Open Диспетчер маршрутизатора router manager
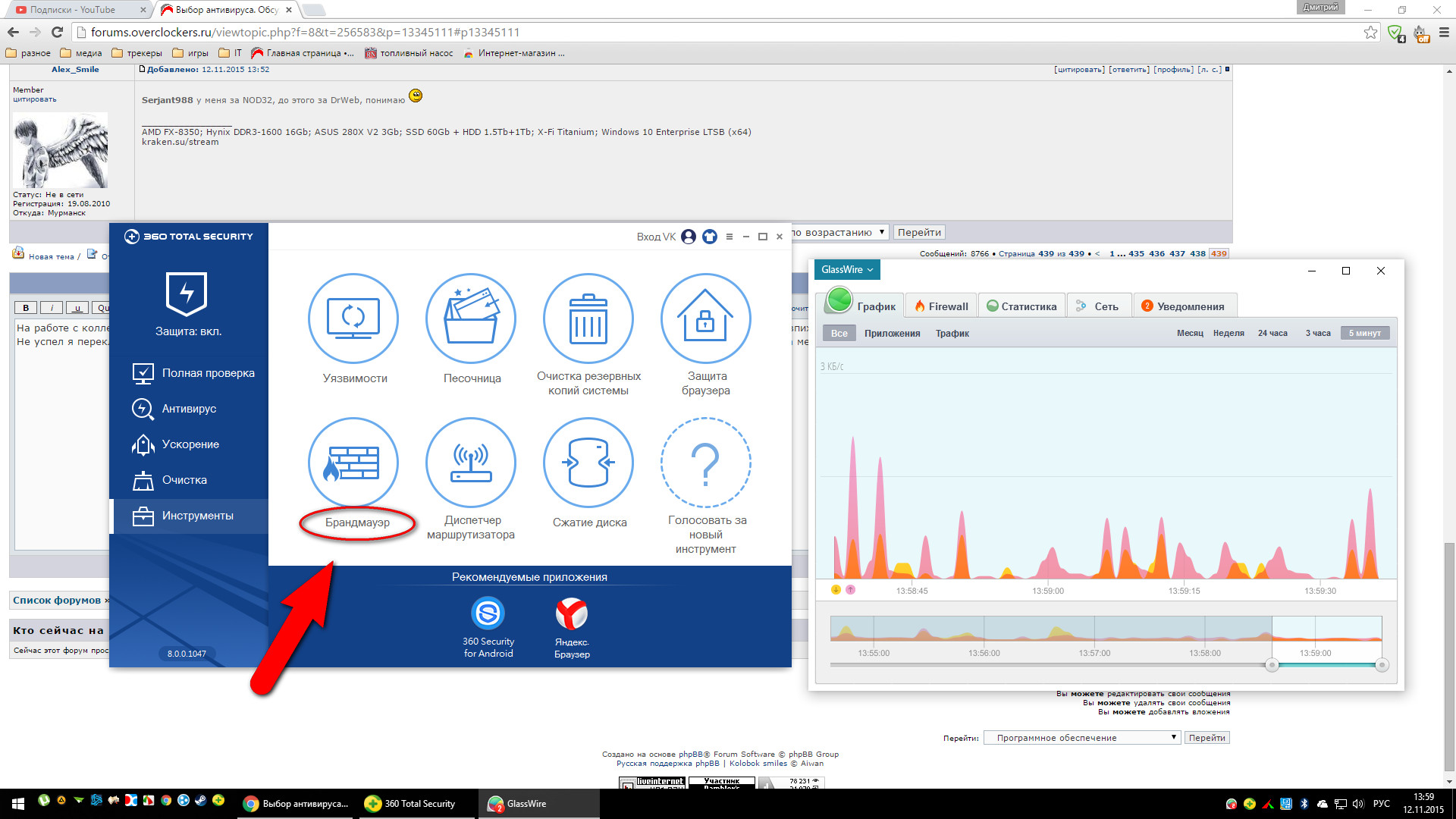The width and height of the screenshot is (1456, 819). [x=471, y=463]
